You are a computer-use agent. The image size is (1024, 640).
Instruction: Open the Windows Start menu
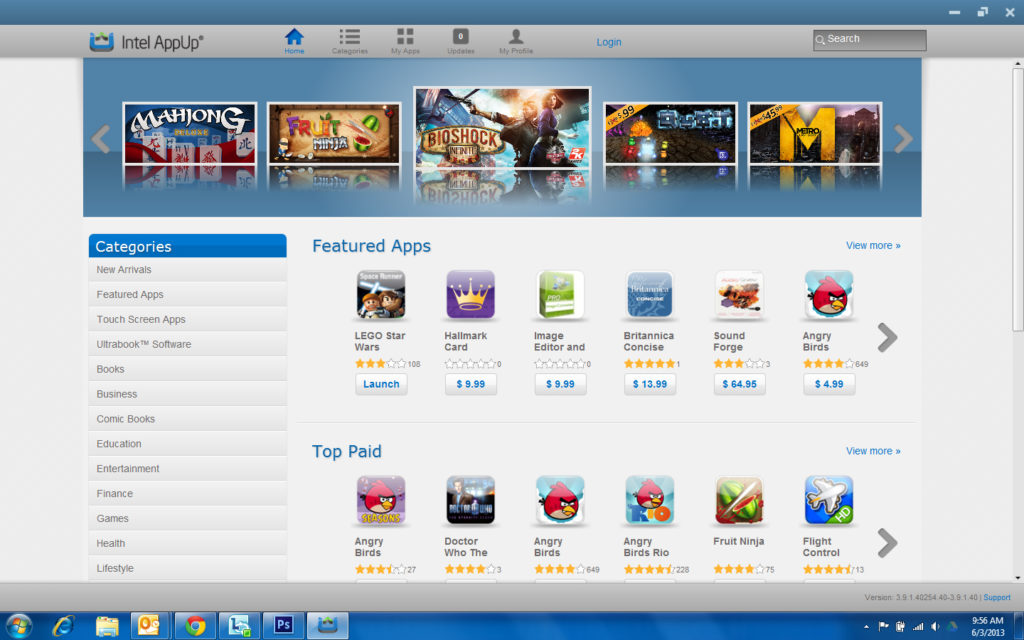[x=18, y=626]
